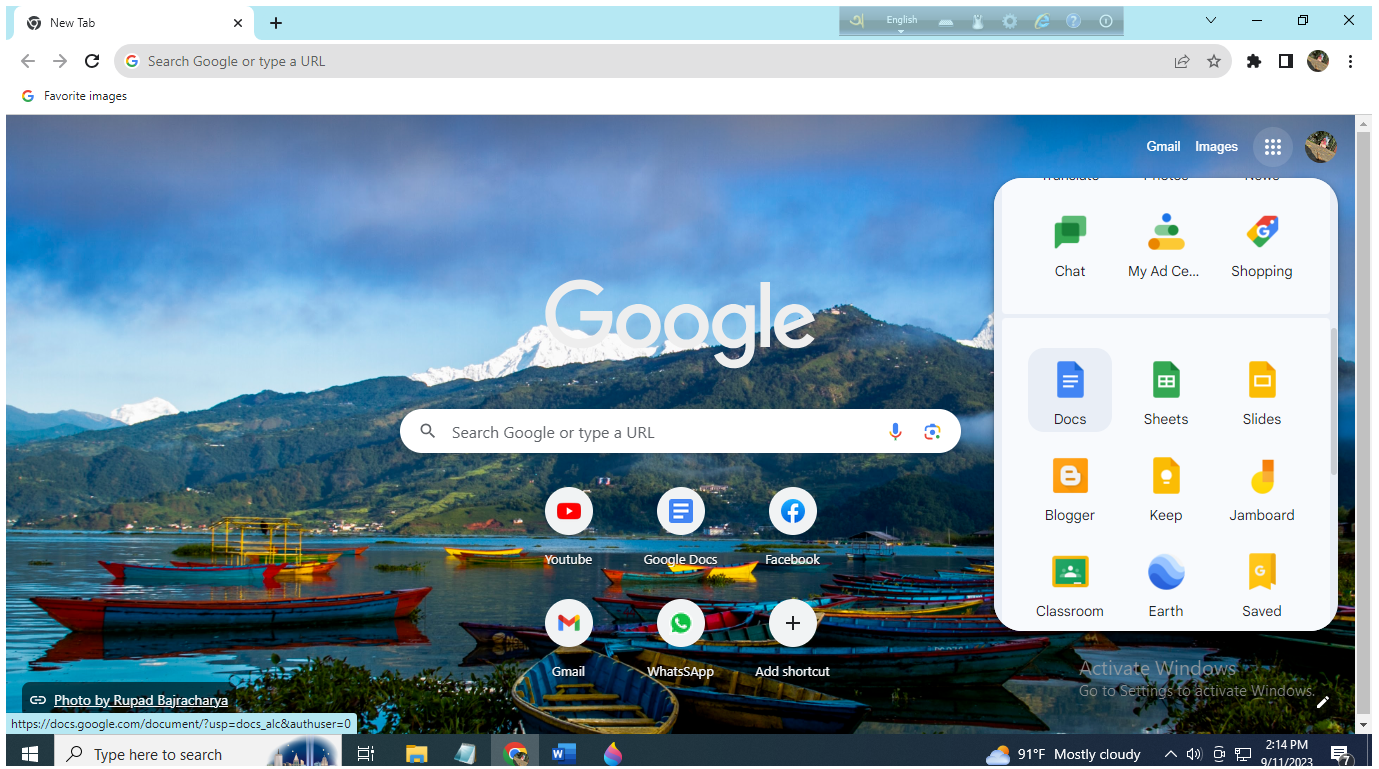Open Internet Explorer icon in the language bar

coord(1041,21)
